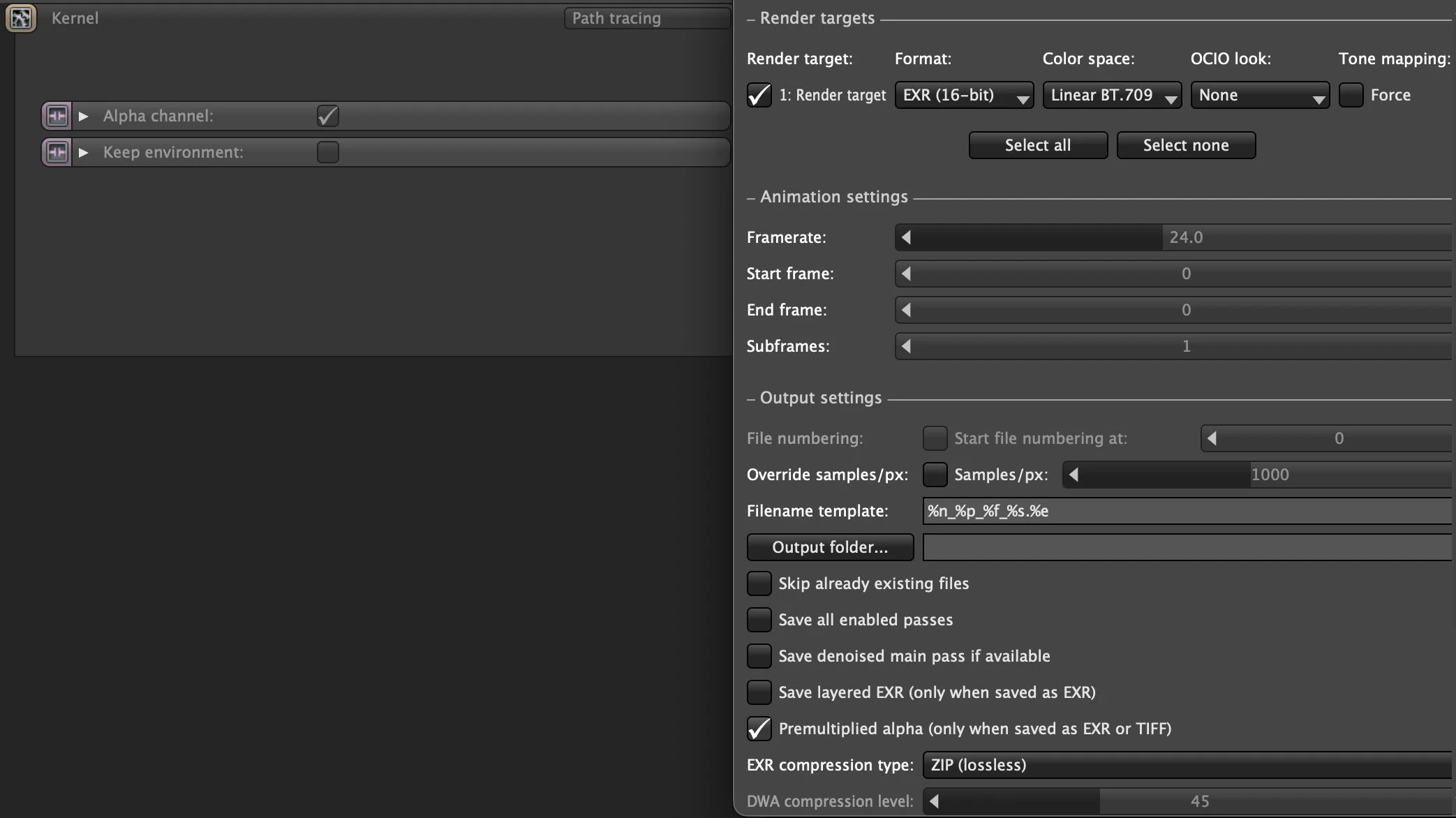Image resolution: width=1456 pixels, height=818 pixels.
Task: Open the OCIO look None dropdown
Action: tap(1259, 95)
